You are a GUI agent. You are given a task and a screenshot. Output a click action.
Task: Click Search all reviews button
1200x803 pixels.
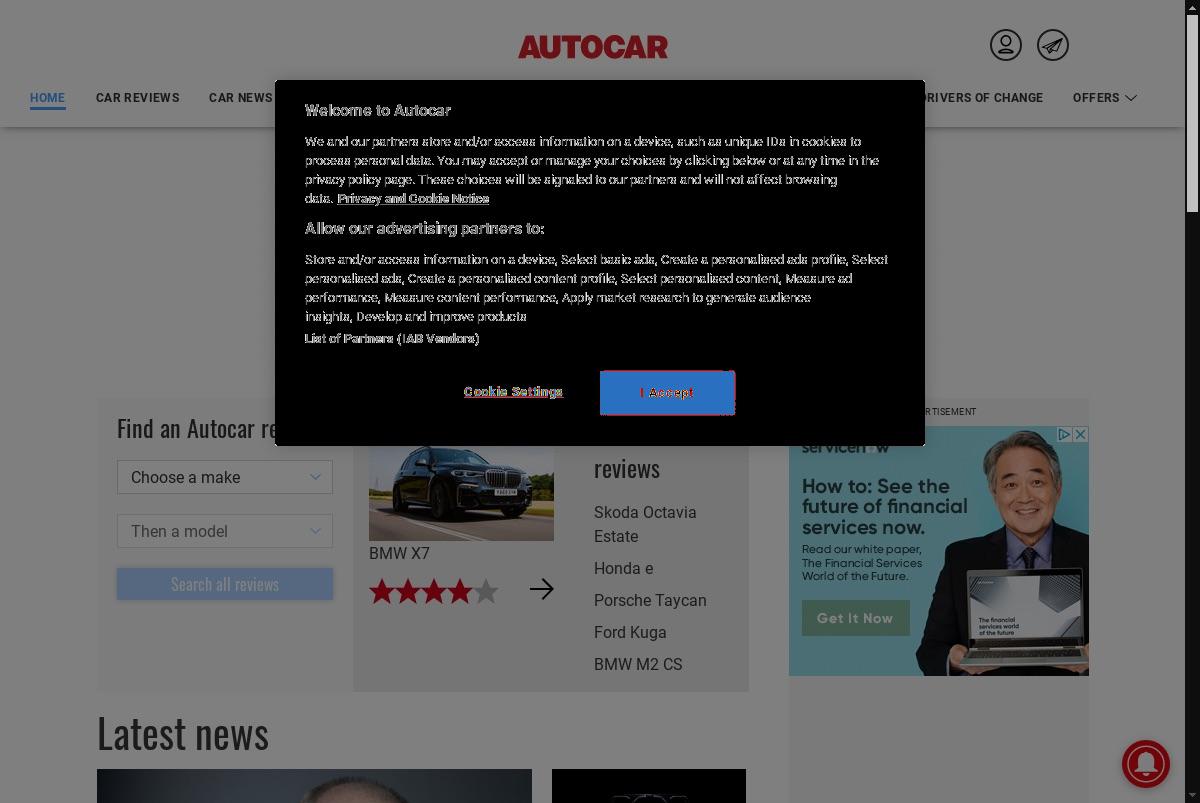pos(225,584)
